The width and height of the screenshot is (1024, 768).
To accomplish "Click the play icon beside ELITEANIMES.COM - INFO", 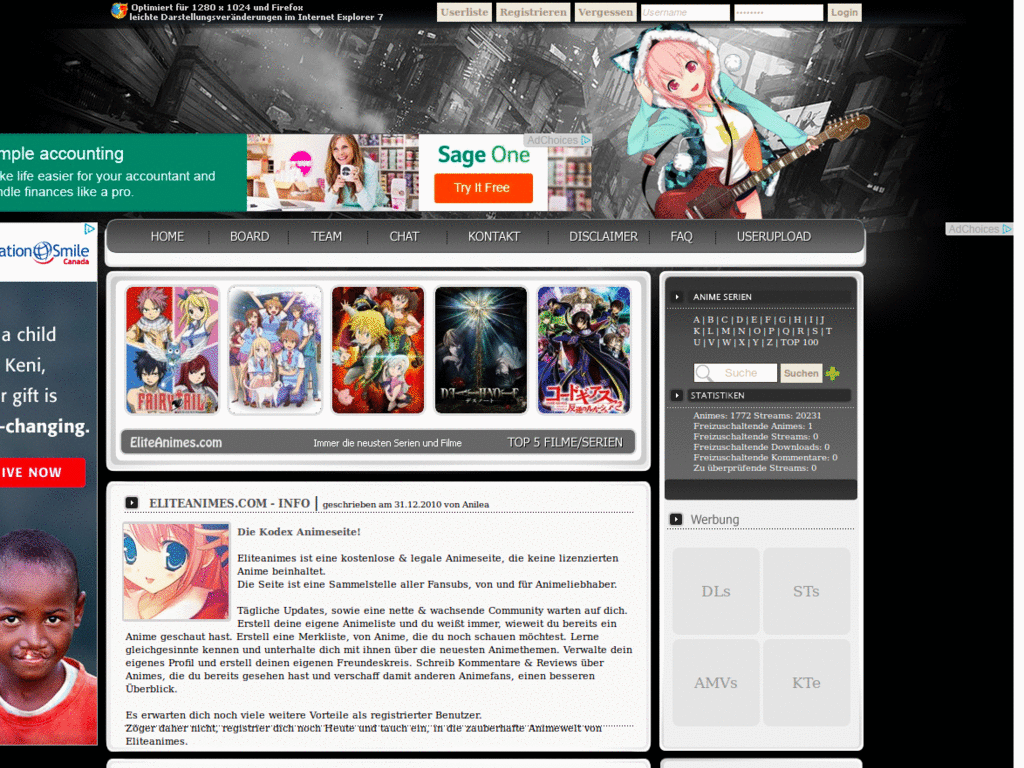I will tap(131, 503).
